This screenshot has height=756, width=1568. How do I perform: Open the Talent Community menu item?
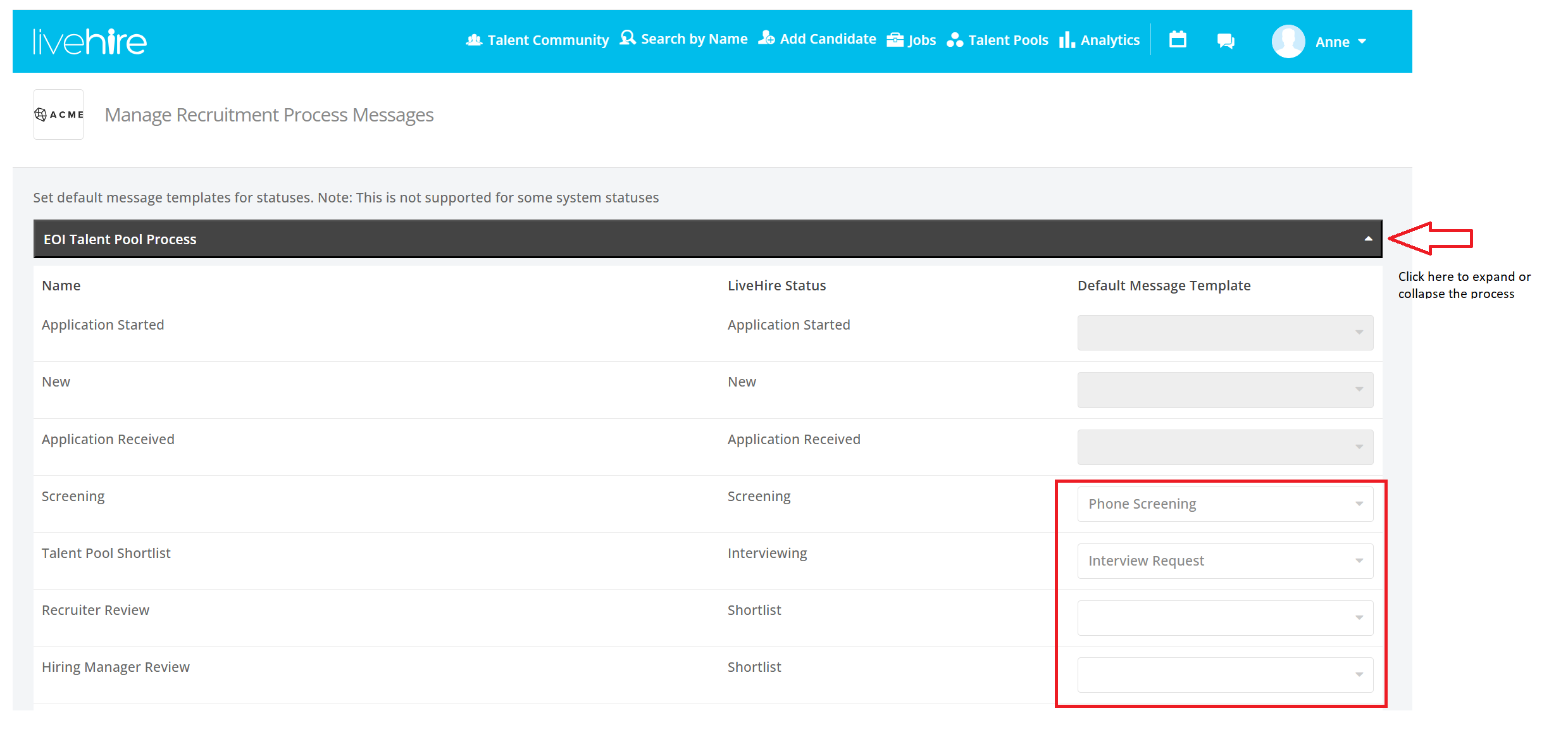click(546, 39)
